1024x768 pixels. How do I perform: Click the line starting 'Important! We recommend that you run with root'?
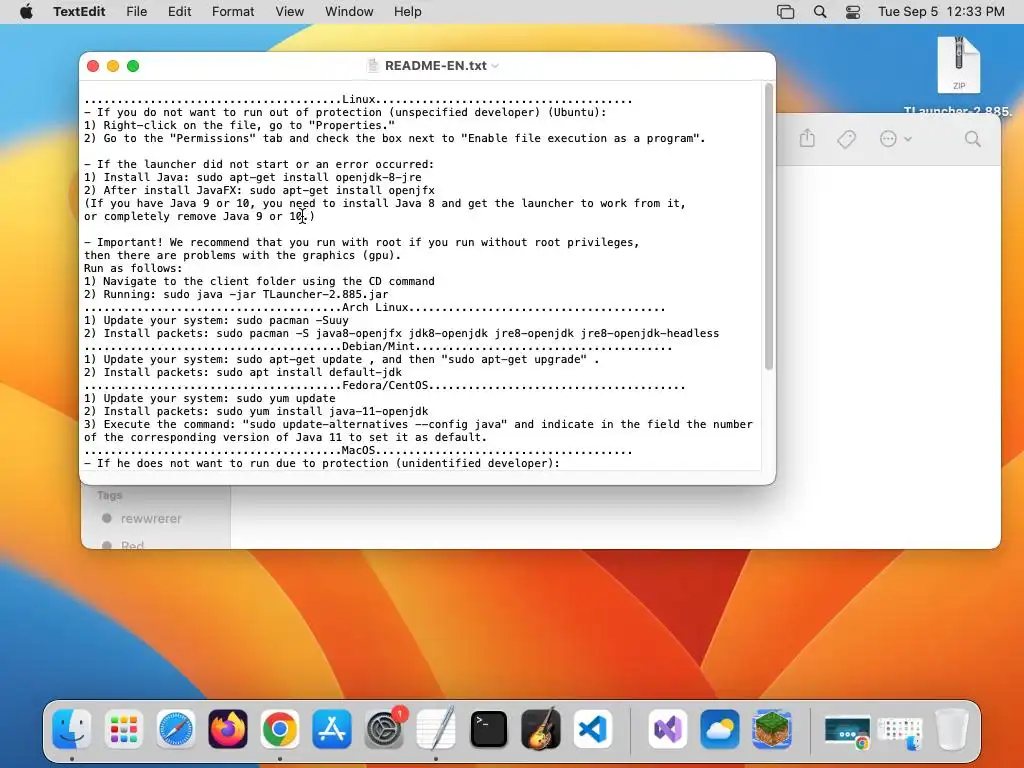[361, 242]
